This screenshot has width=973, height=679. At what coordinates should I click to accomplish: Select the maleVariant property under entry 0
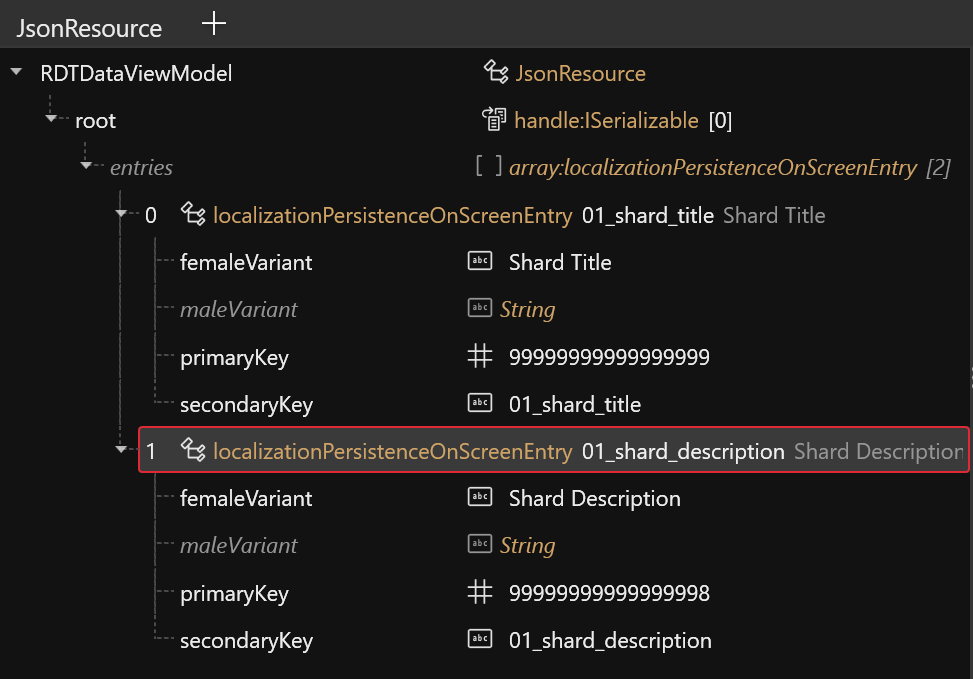pyautogui.click(x=238, y=309)
